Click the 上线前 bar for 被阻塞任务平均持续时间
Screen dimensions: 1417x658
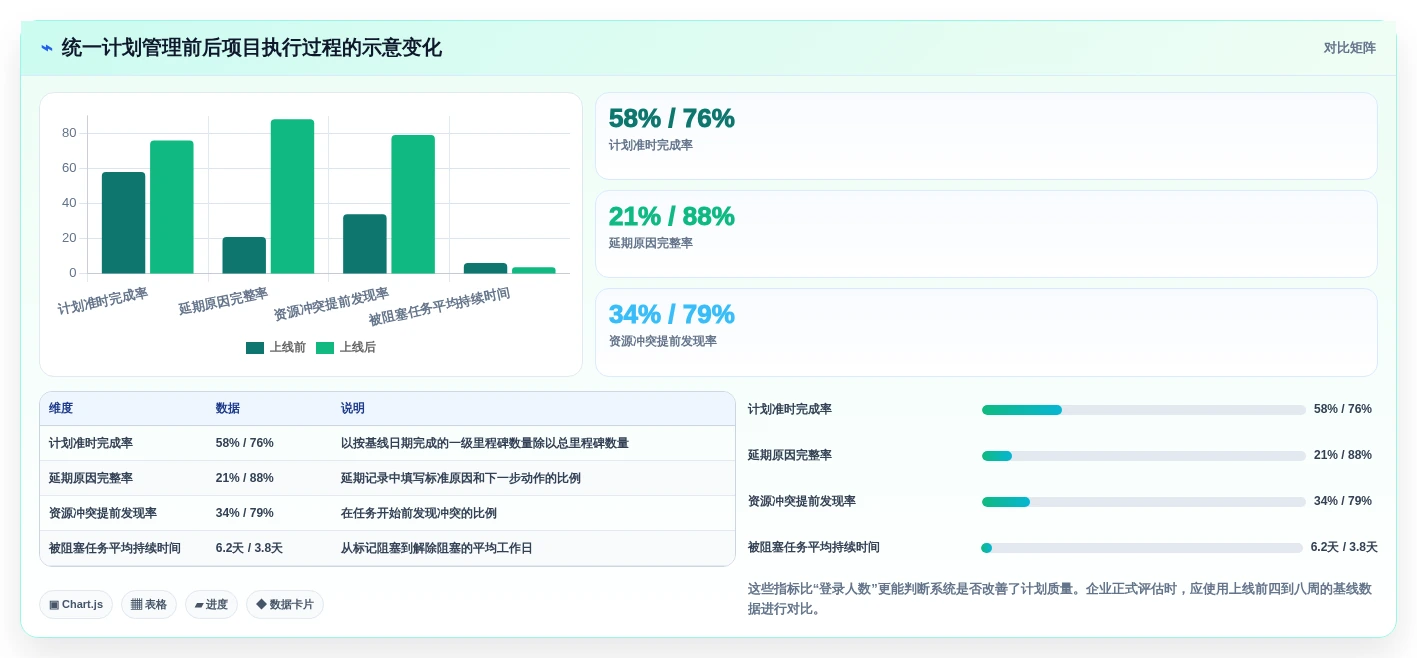pyautogui.click(x=485, y=268)
